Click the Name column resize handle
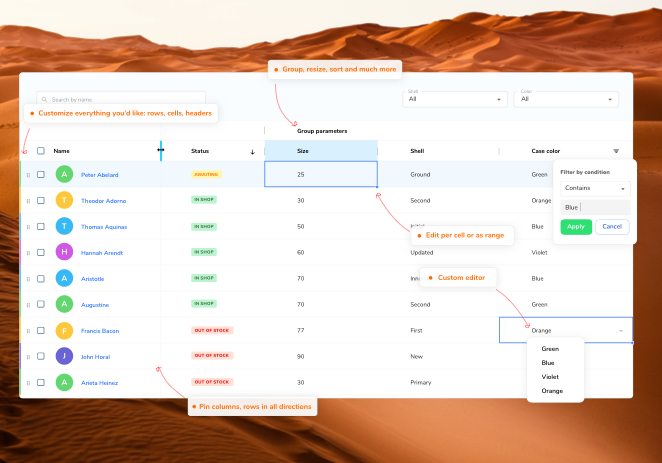 (x=161, y=151)
